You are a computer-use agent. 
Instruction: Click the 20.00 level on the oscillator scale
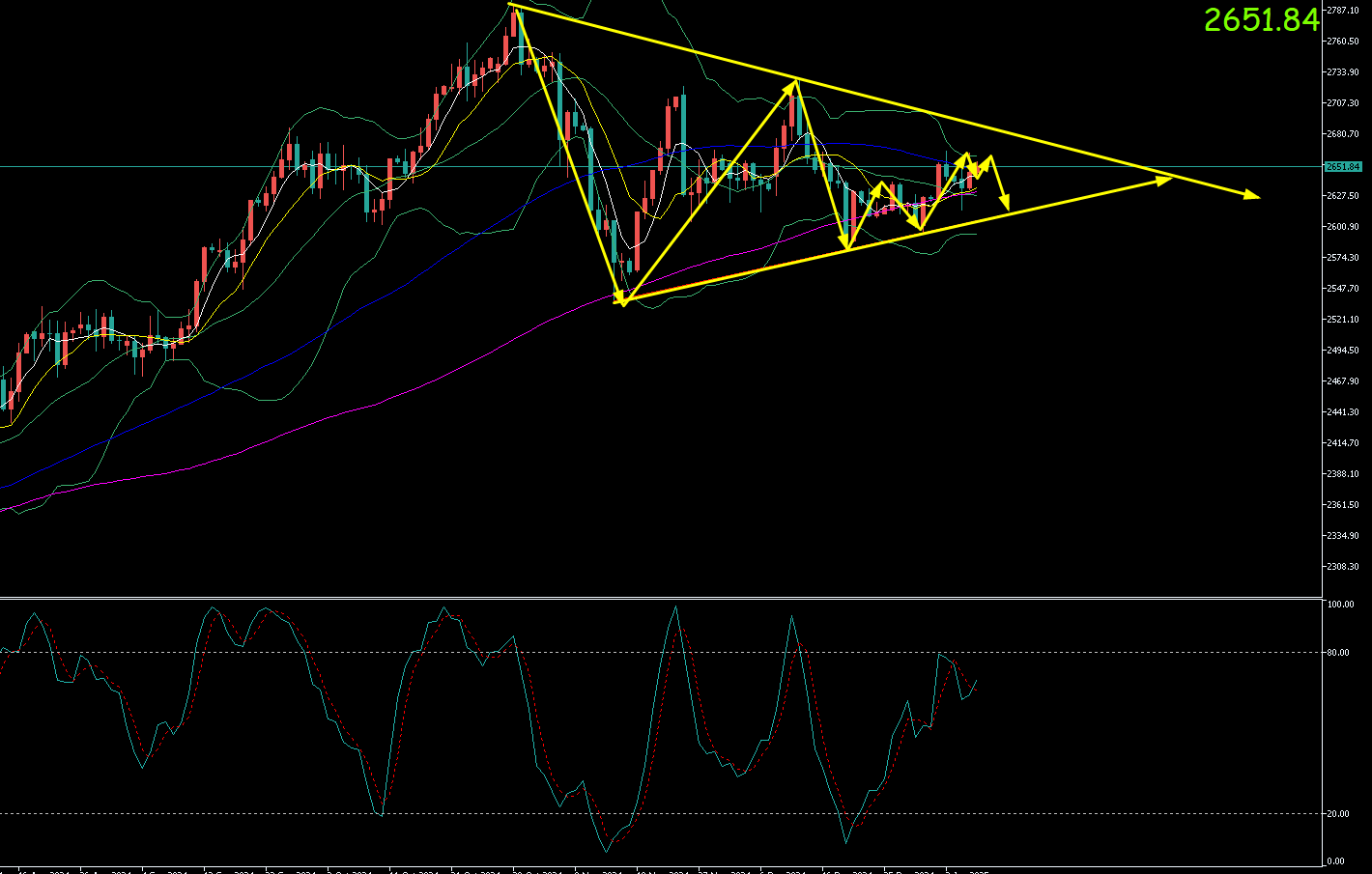(x=1338, y=814)
